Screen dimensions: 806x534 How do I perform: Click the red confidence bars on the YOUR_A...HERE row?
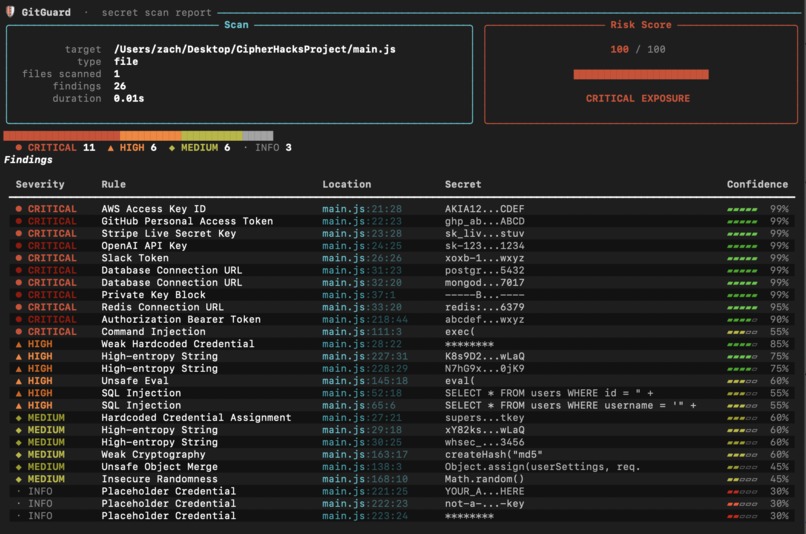click(742, 492)
